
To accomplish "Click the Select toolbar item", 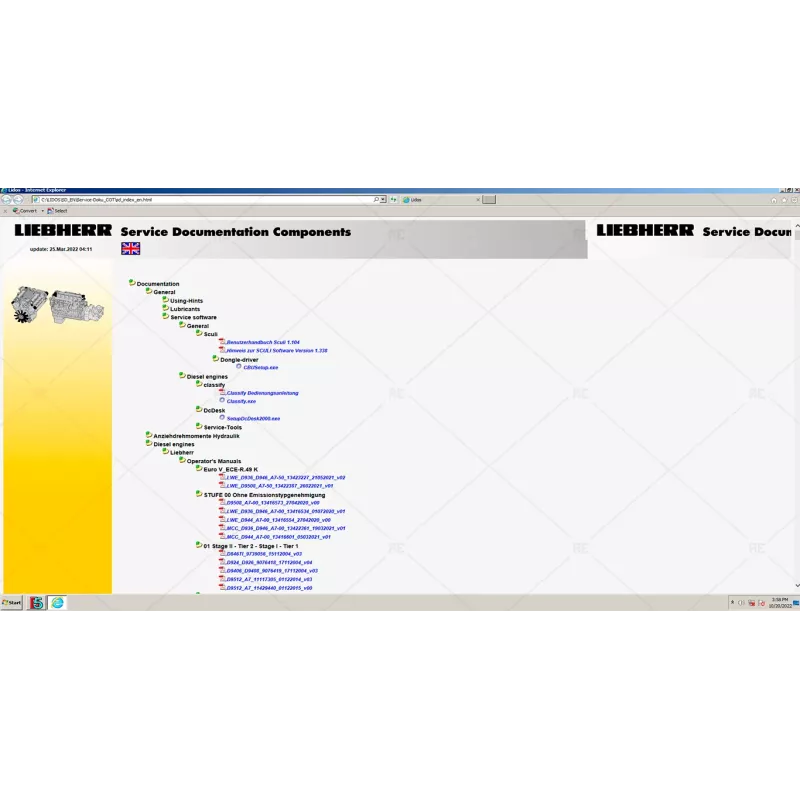I will tap(57, 210).
